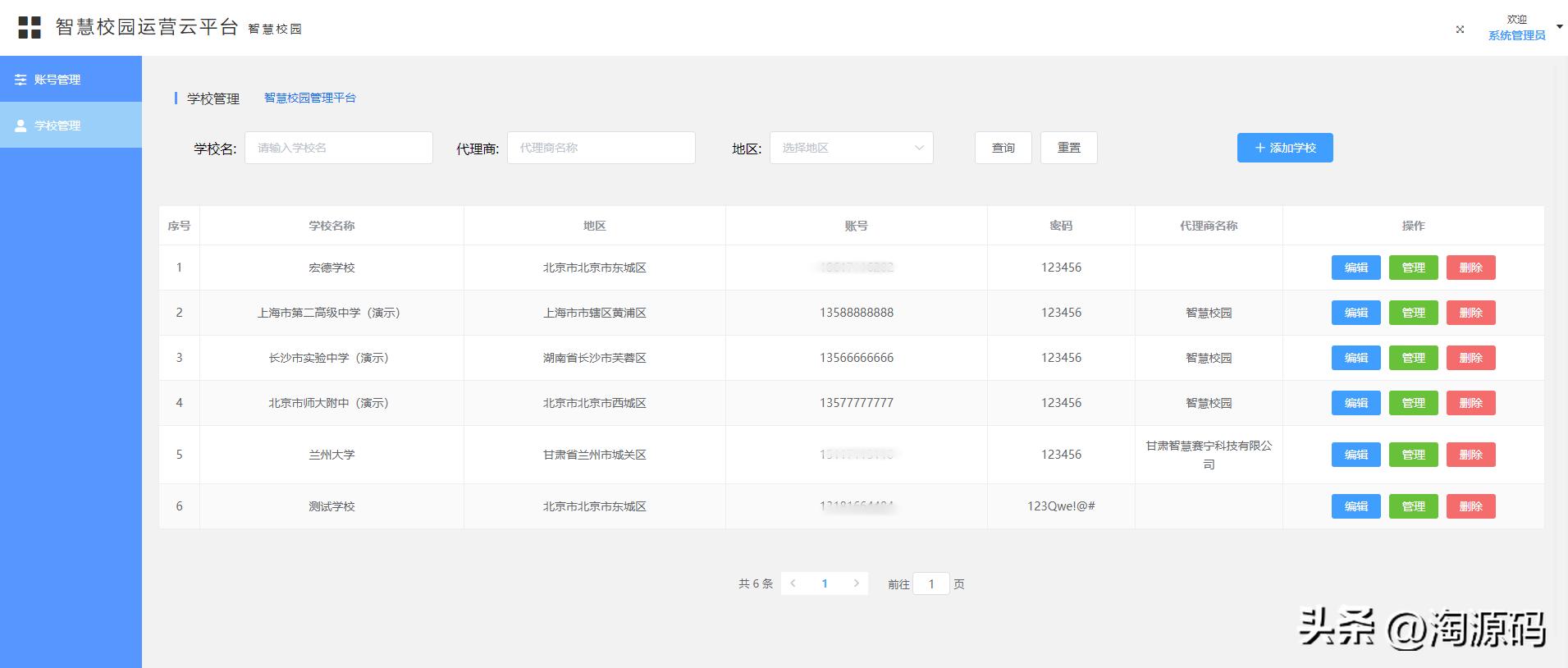1568x668 pixels.
Task: Click the platform grid logo icon
Action: point(30,27)
